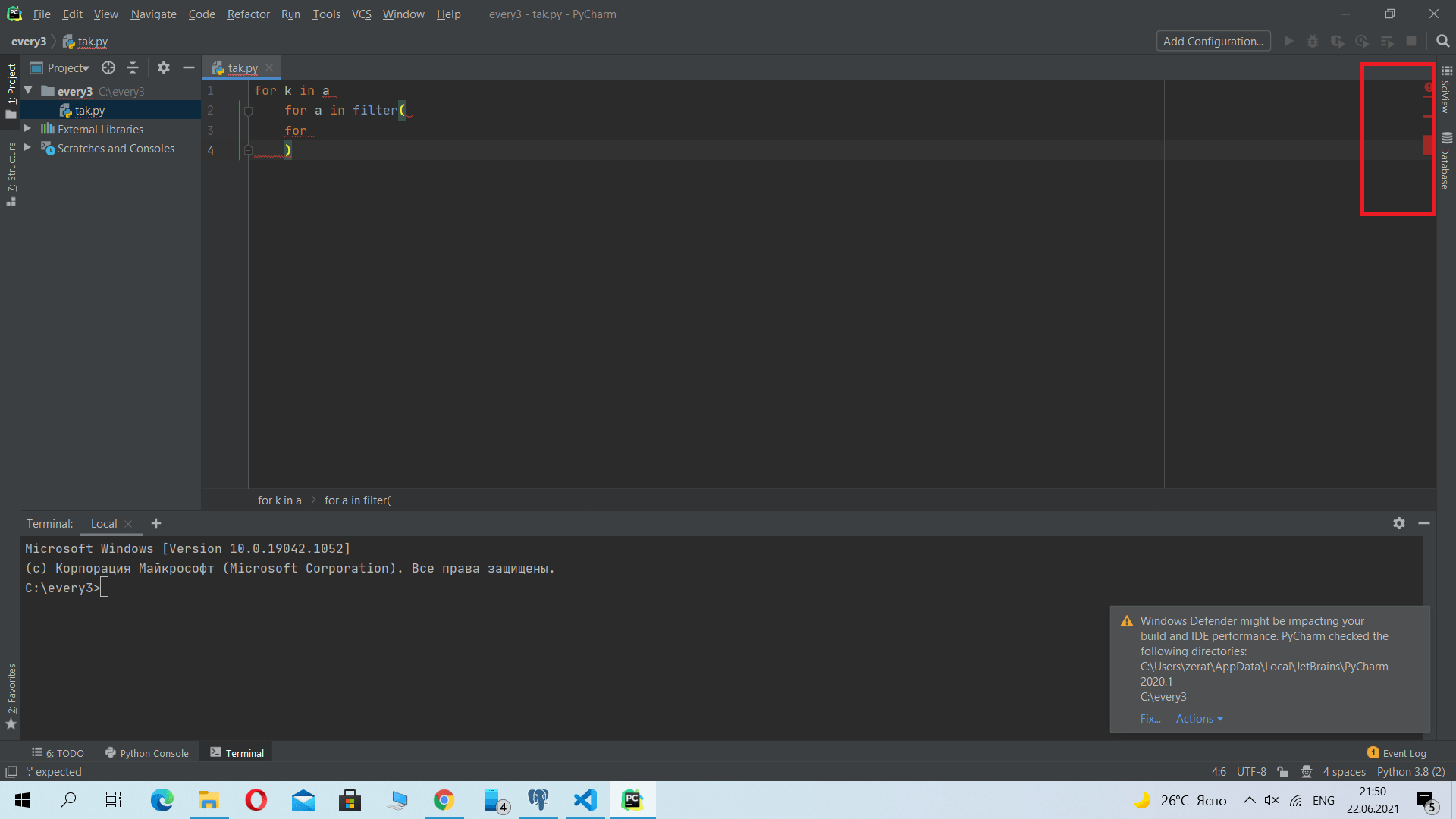Click Add Configuration button
This screenshot has width=1456, height=819.
click(x=1213, y=42)
